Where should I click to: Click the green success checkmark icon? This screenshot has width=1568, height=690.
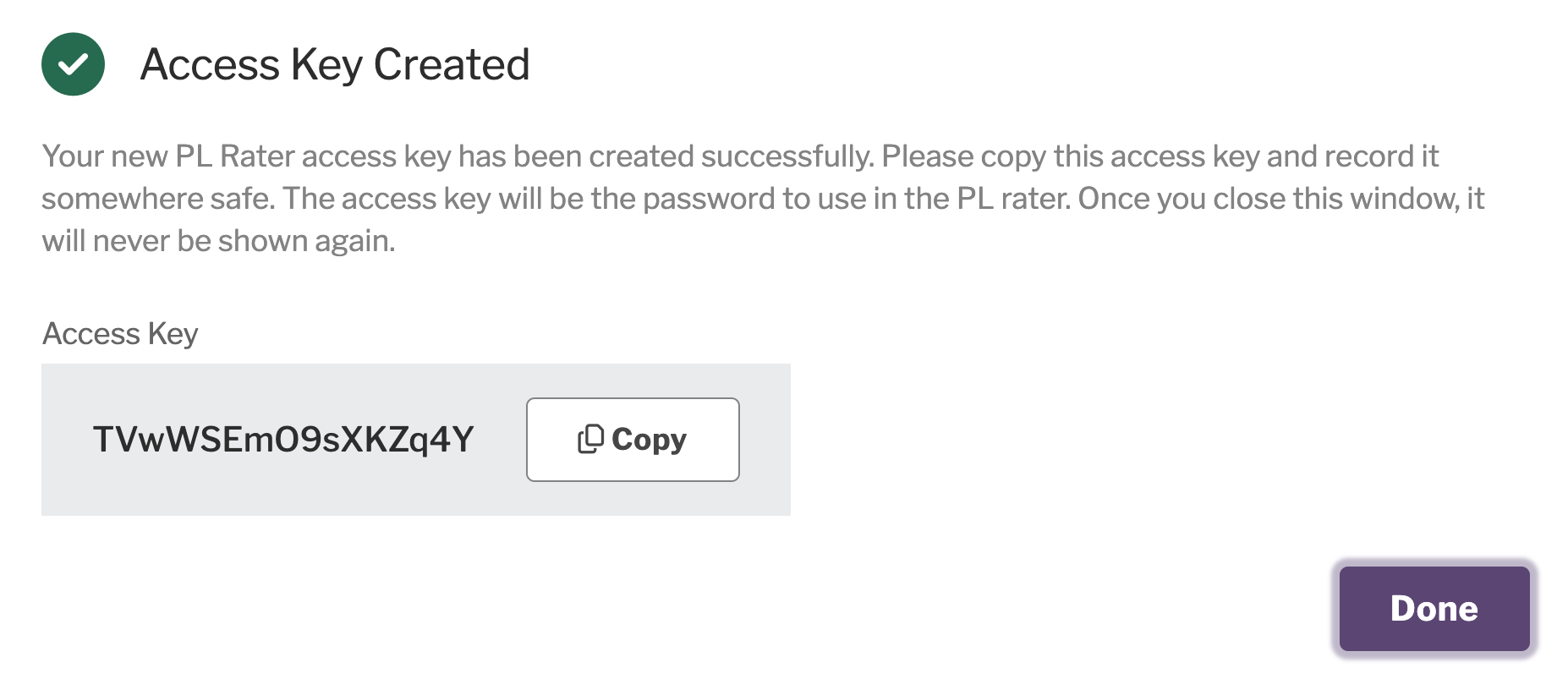click(73, 64)
